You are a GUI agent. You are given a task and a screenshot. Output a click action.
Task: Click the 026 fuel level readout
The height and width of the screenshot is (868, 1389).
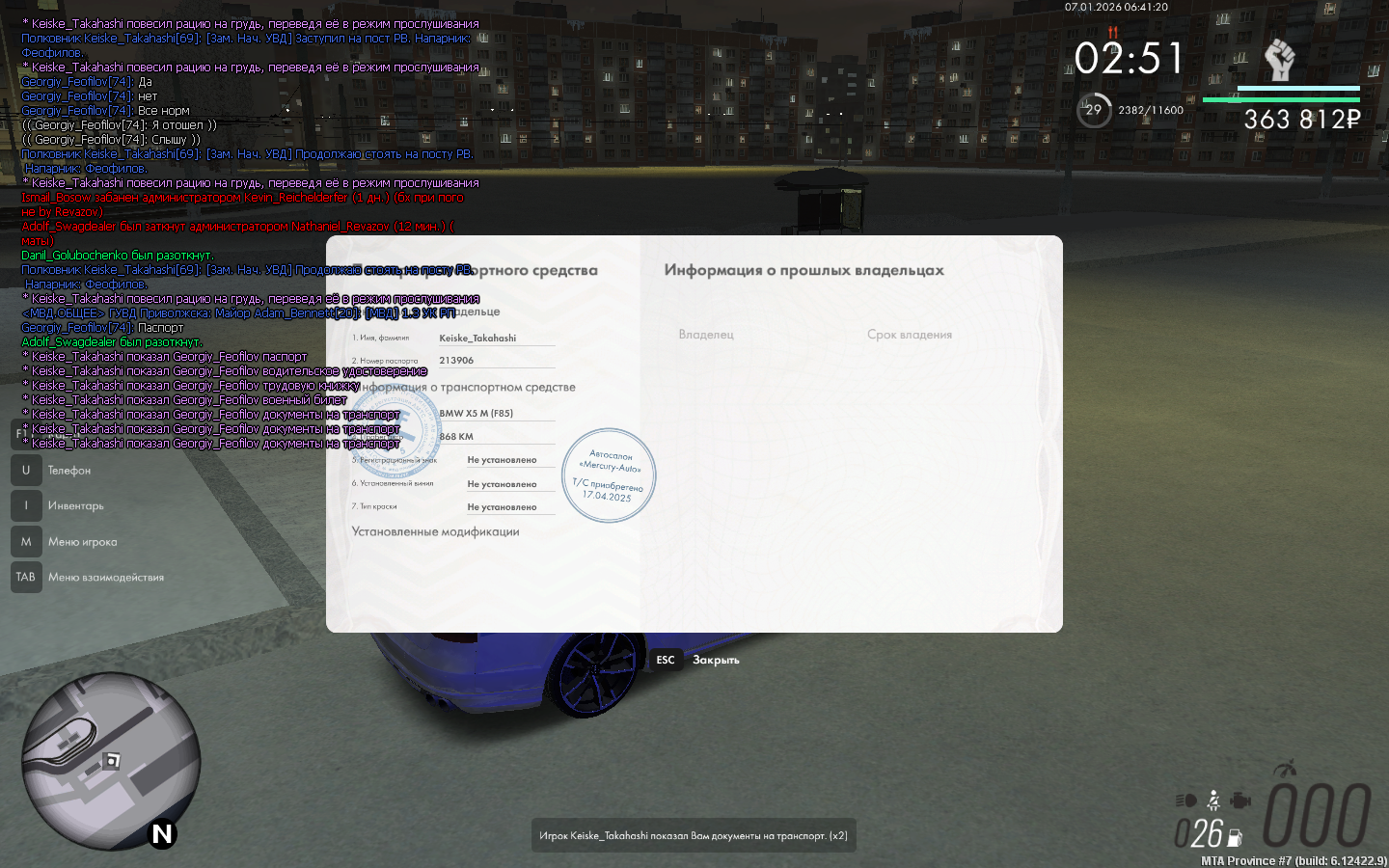[x=1198, y=833]
